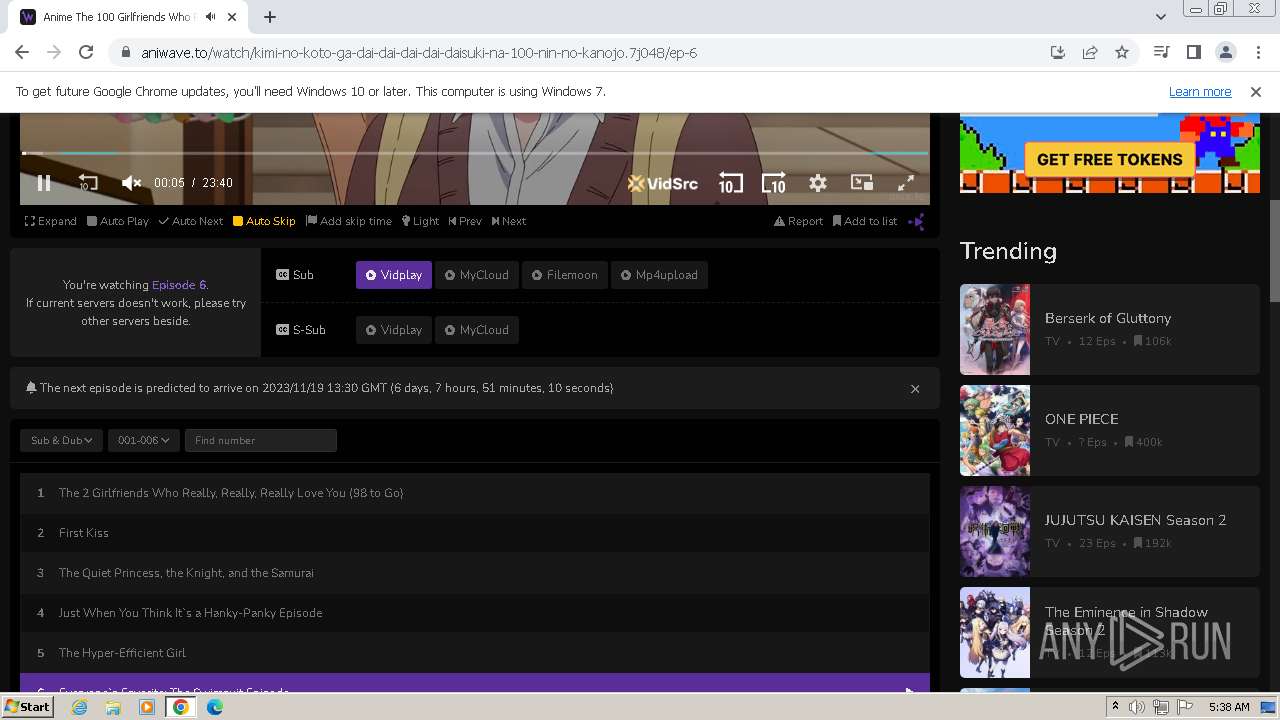Screen dimensions: 1280x720
Task: Rewind the video 10 seconds
Action: click(x=88, y=183)
